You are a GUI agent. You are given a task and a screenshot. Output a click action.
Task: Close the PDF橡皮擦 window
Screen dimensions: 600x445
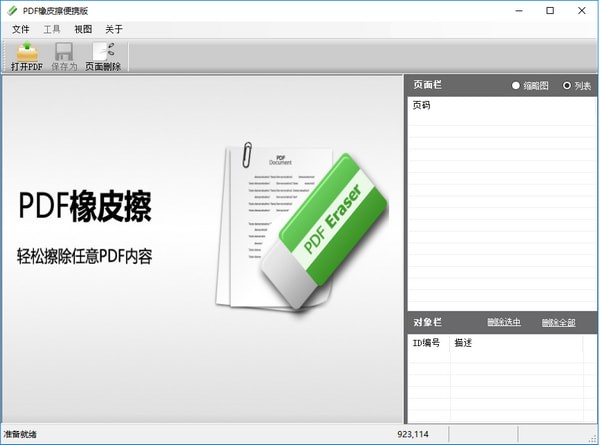pyautogui.click(x=582, y=11)
